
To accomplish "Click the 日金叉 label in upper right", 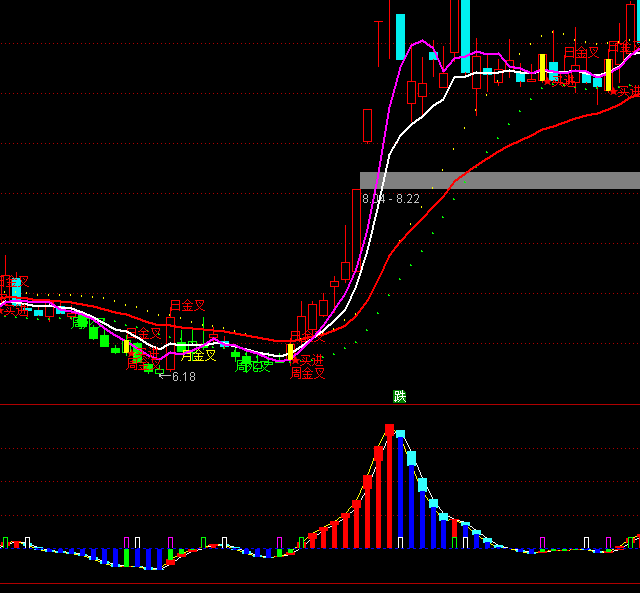I will [581, 52].
